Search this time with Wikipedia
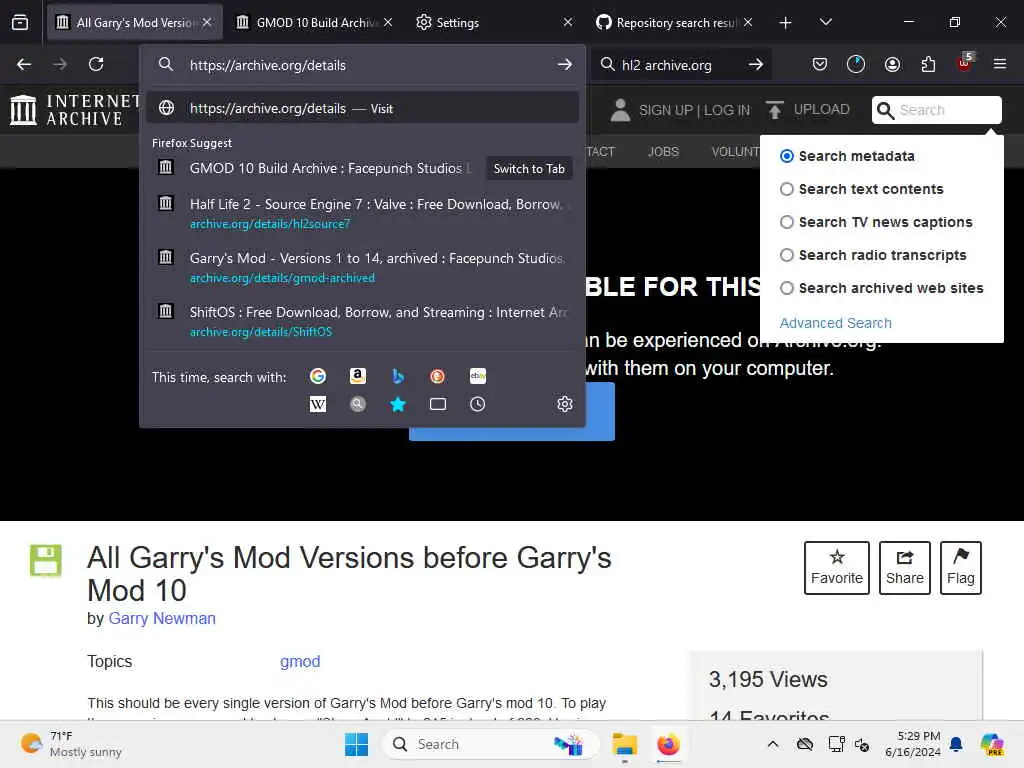 coord(318,404)
